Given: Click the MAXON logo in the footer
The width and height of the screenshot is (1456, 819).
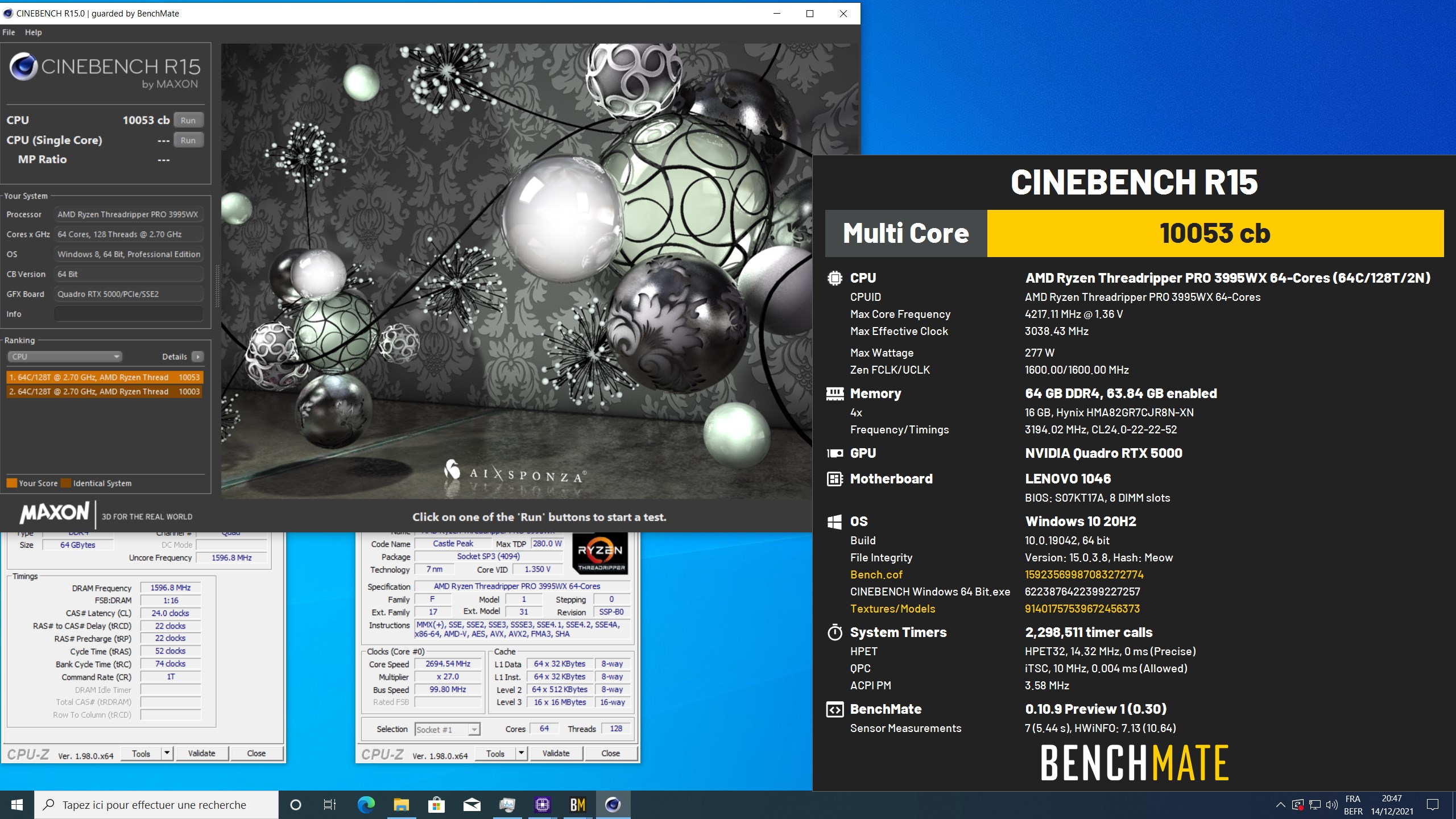Looking at the screenshot, I should [x=55, y=512].
